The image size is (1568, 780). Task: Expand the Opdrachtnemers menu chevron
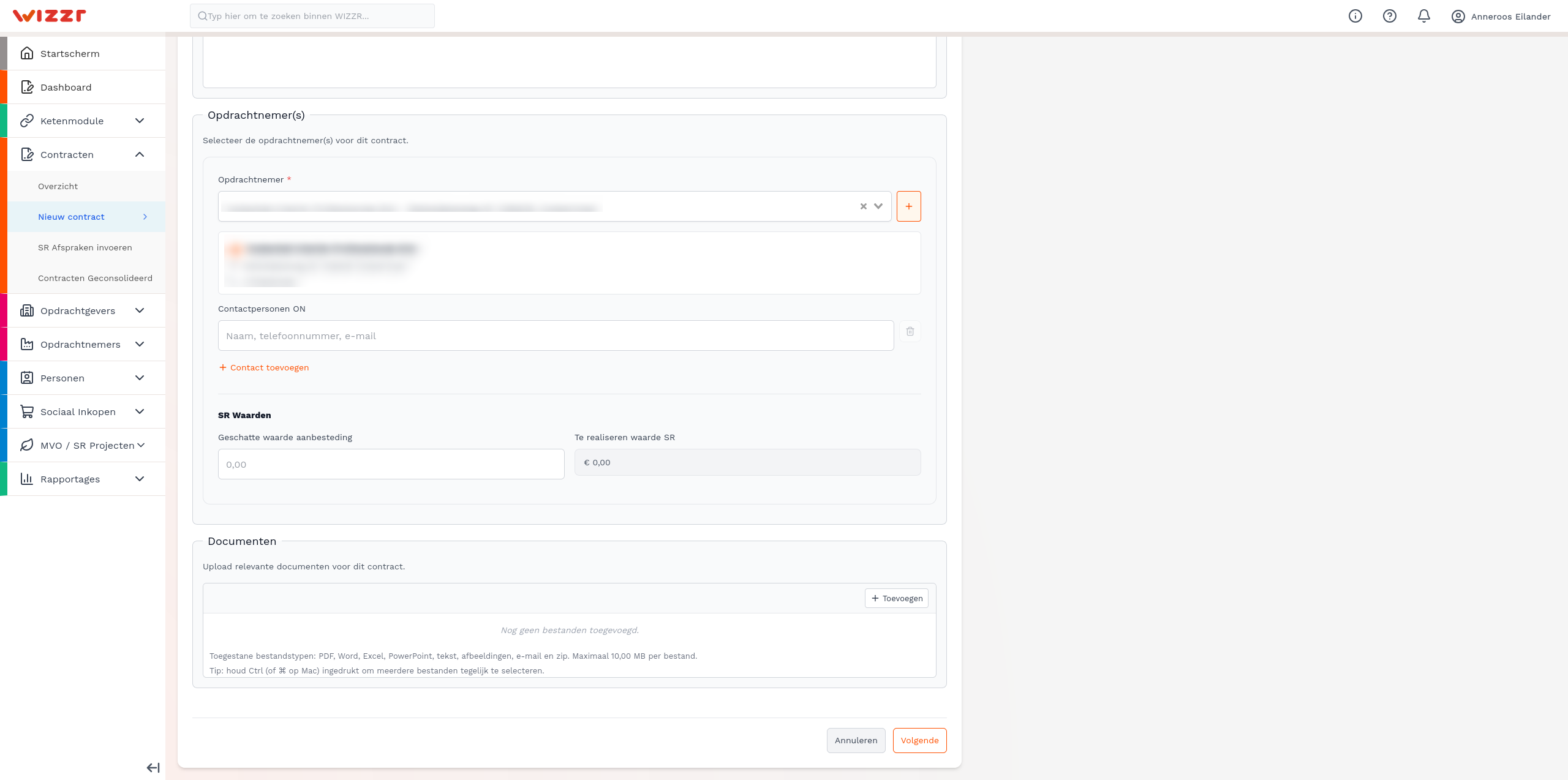click(x=140, y=344)
